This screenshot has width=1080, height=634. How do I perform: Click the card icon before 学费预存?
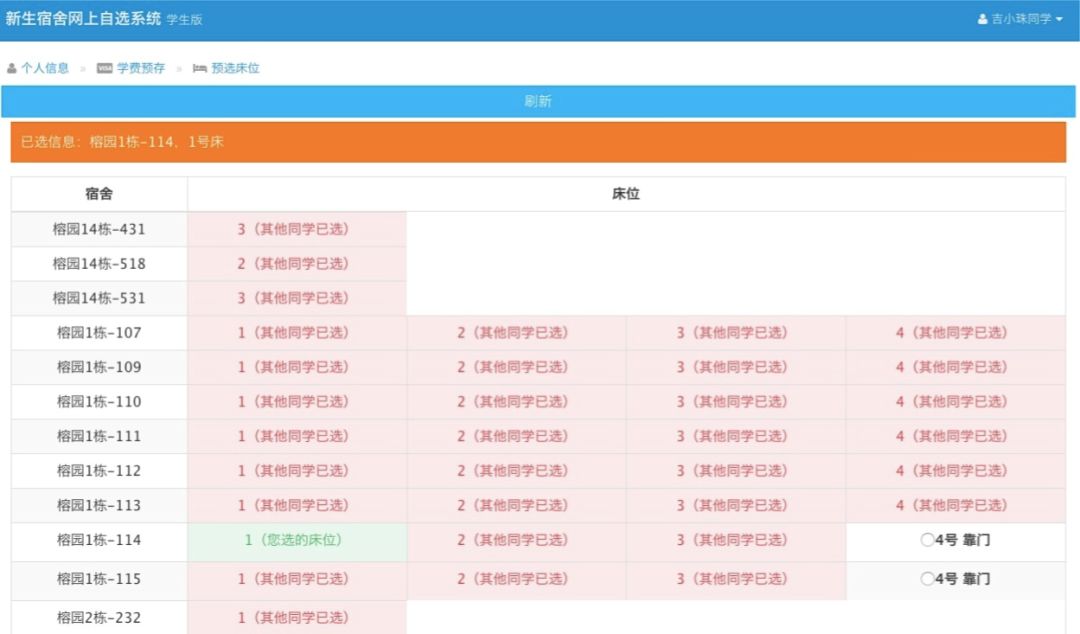click(x=105, y=68)
